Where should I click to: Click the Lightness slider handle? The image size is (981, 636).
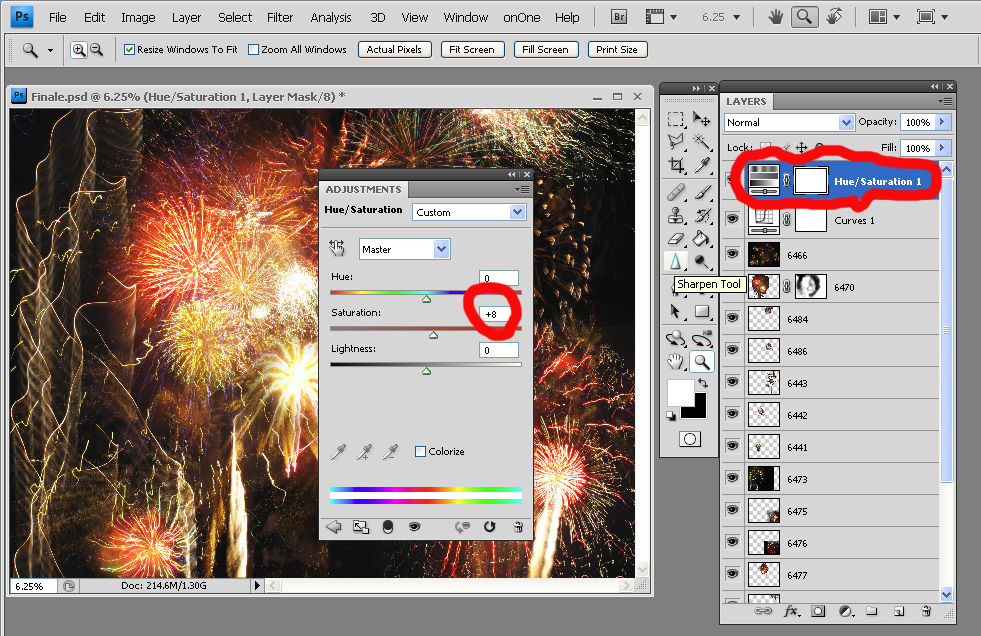pyautogui.click(x=426, y=371)
